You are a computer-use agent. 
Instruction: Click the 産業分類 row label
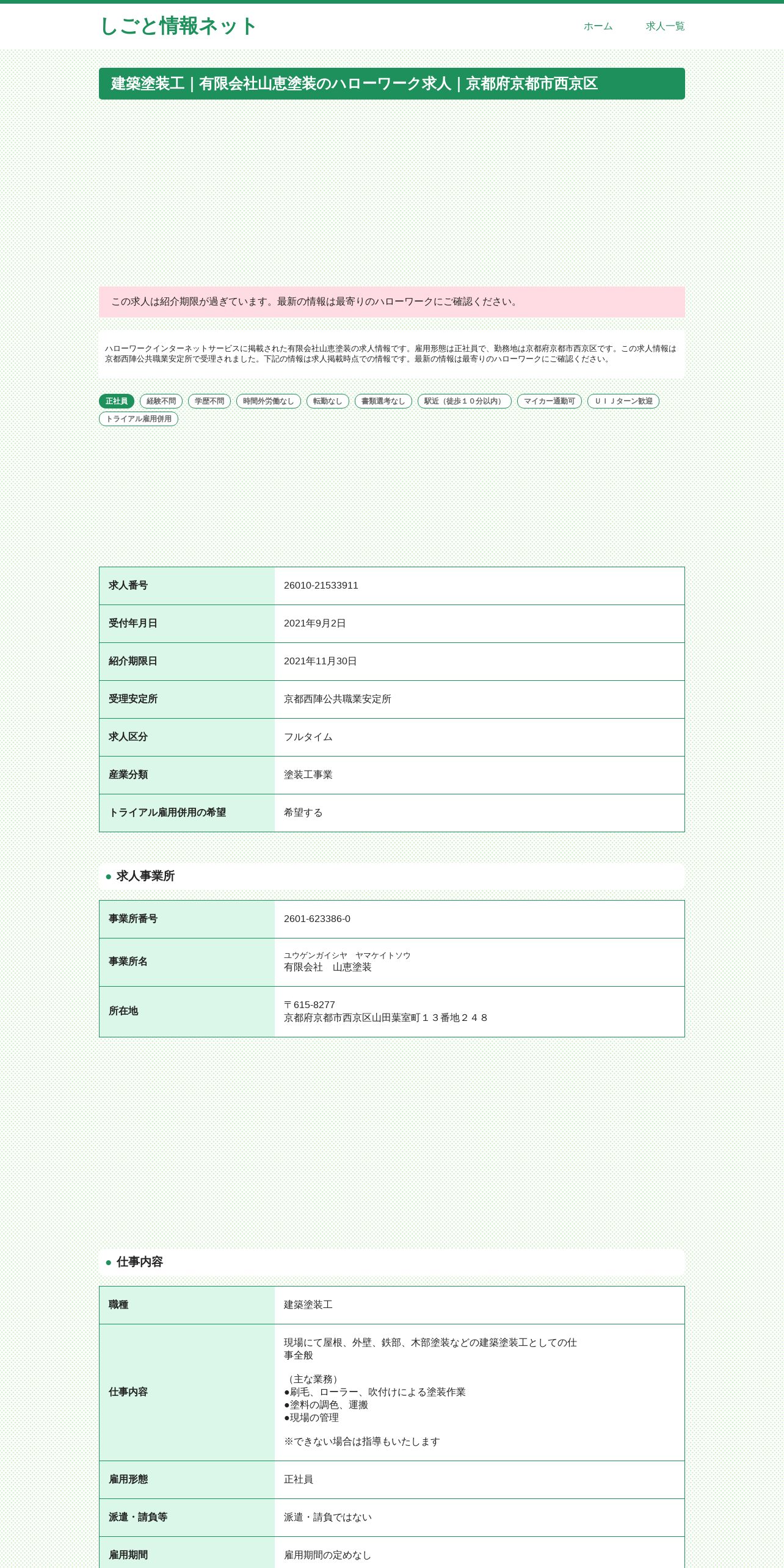click(128, 775)
